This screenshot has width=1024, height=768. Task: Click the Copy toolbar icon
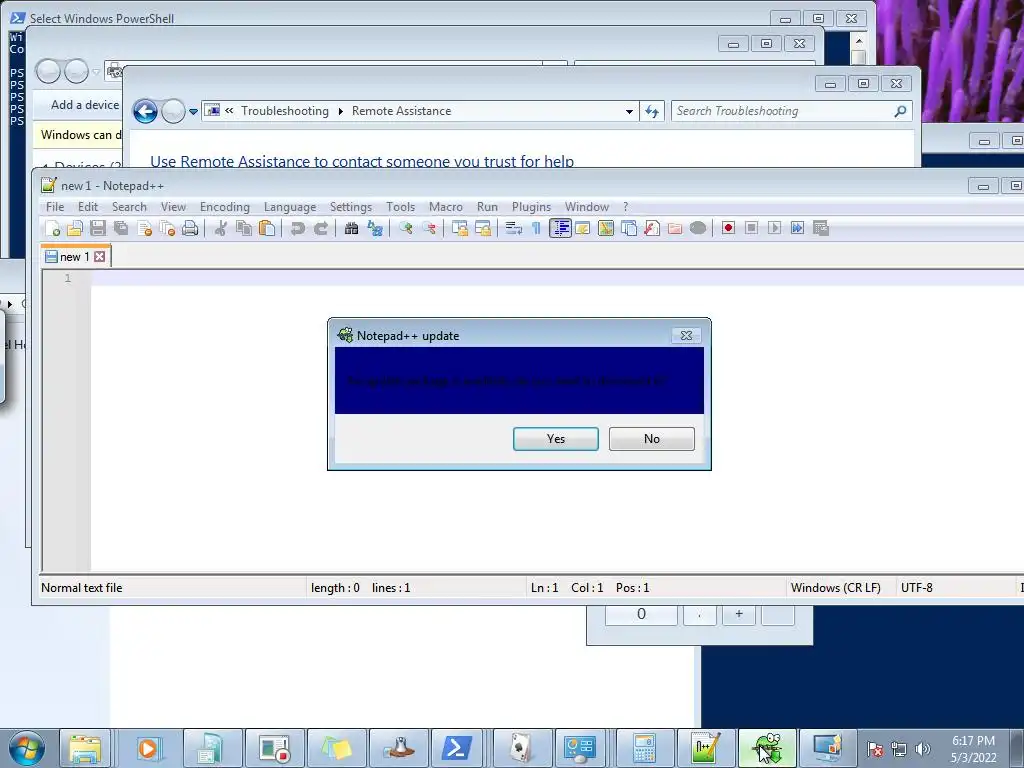(244, 228)
